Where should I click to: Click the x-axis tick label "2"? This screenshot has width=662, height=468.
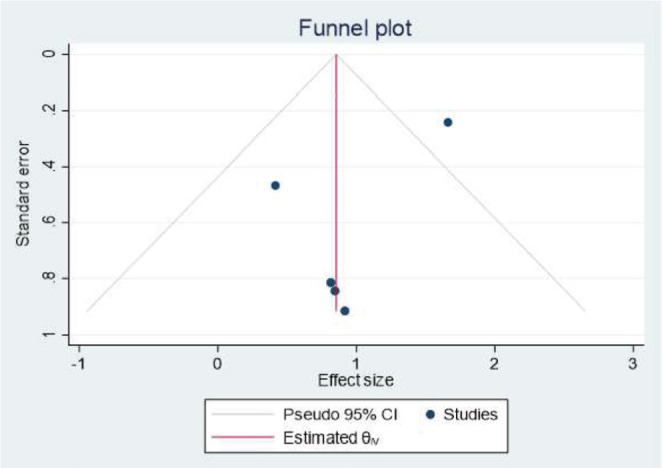click(494, 362)
